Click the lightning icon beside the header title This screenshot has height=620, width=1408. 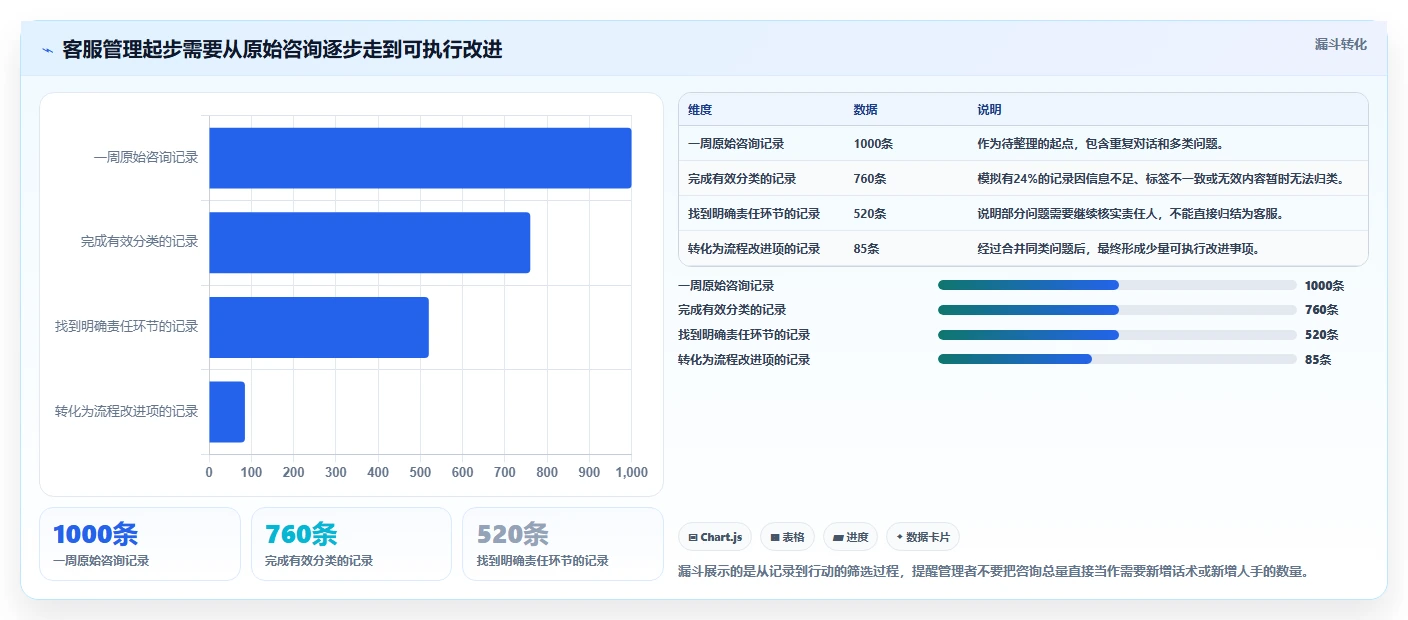(47, 50)
